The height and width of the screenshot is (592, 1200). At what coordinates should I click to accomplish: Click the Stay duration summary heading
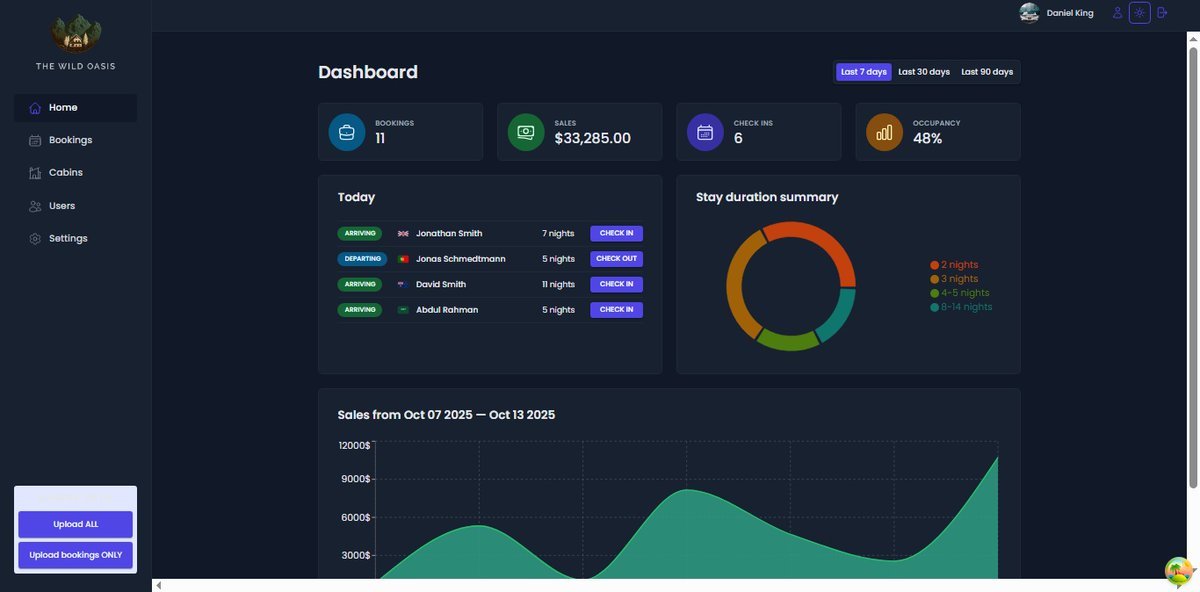click(767, 197)
